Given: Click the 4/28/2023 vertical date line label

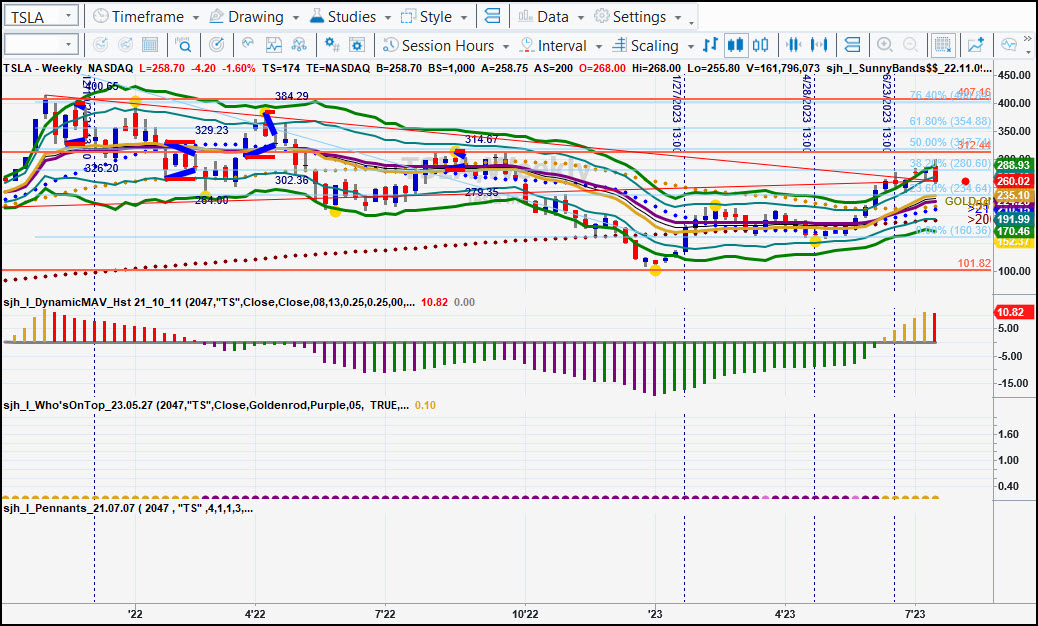Looking at the screenshot, I should [806, 113].
